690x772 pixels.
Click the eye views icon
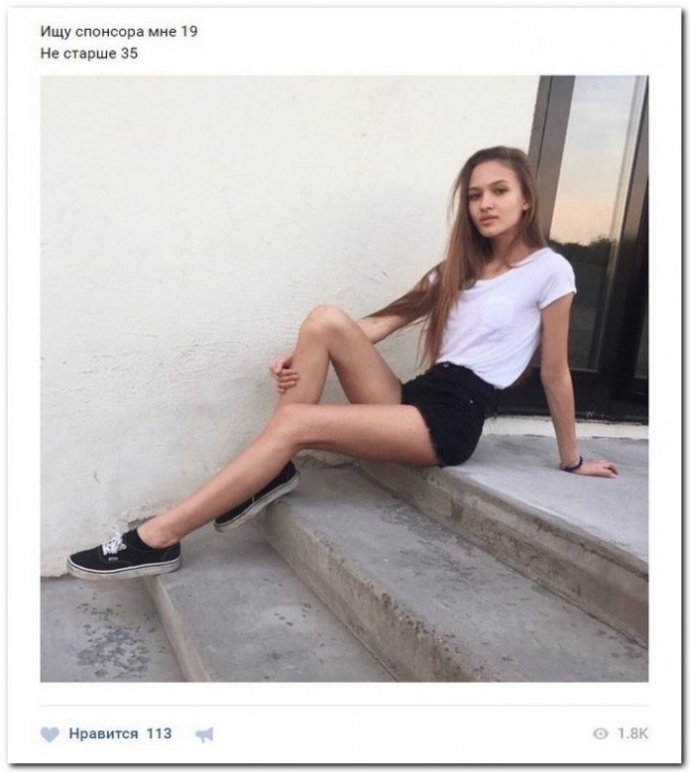pyautogui.click(x=600, y=734)
